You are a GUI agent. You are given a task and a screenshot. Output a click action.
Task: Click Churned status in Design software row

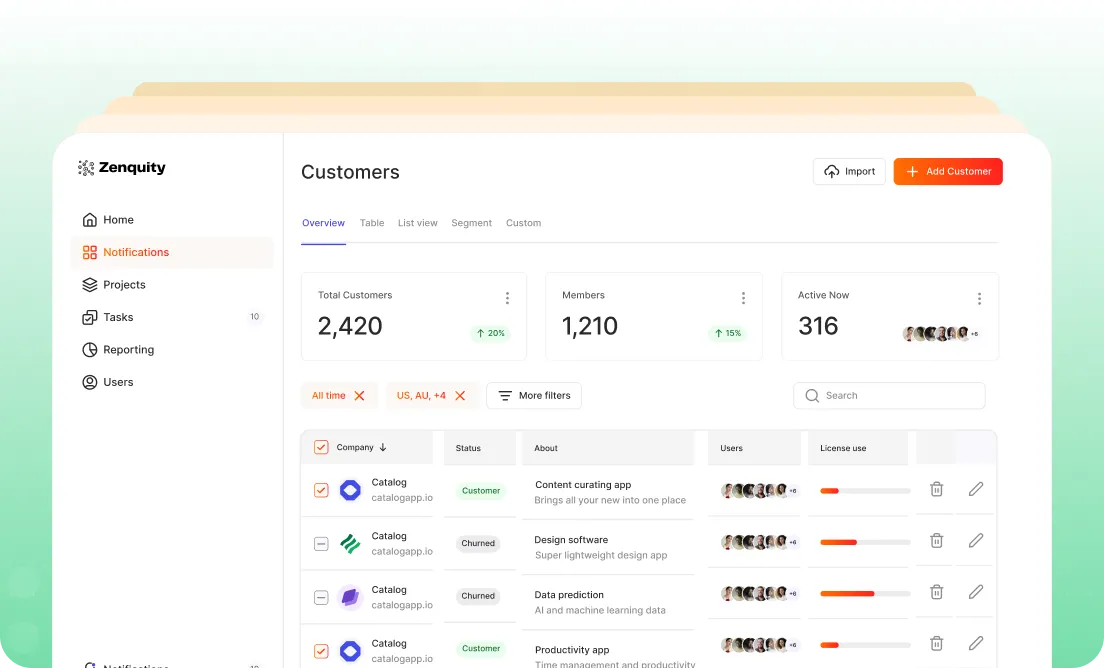click(x=478, y=543)
